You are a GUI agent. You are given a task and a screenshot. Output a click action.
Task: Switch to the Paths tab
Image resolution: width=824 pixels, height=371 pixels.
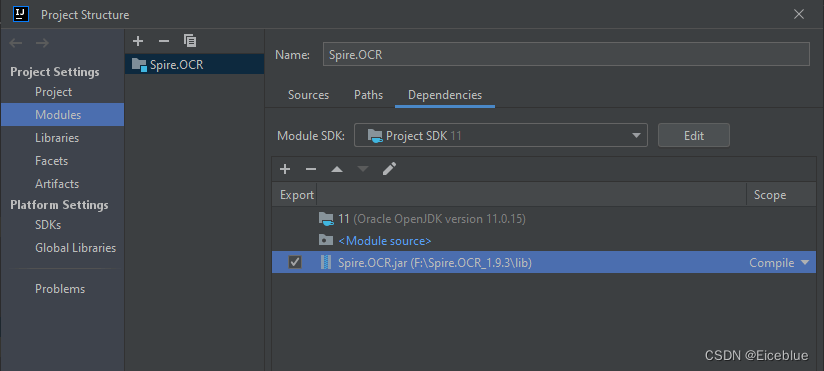click(368, 95)
